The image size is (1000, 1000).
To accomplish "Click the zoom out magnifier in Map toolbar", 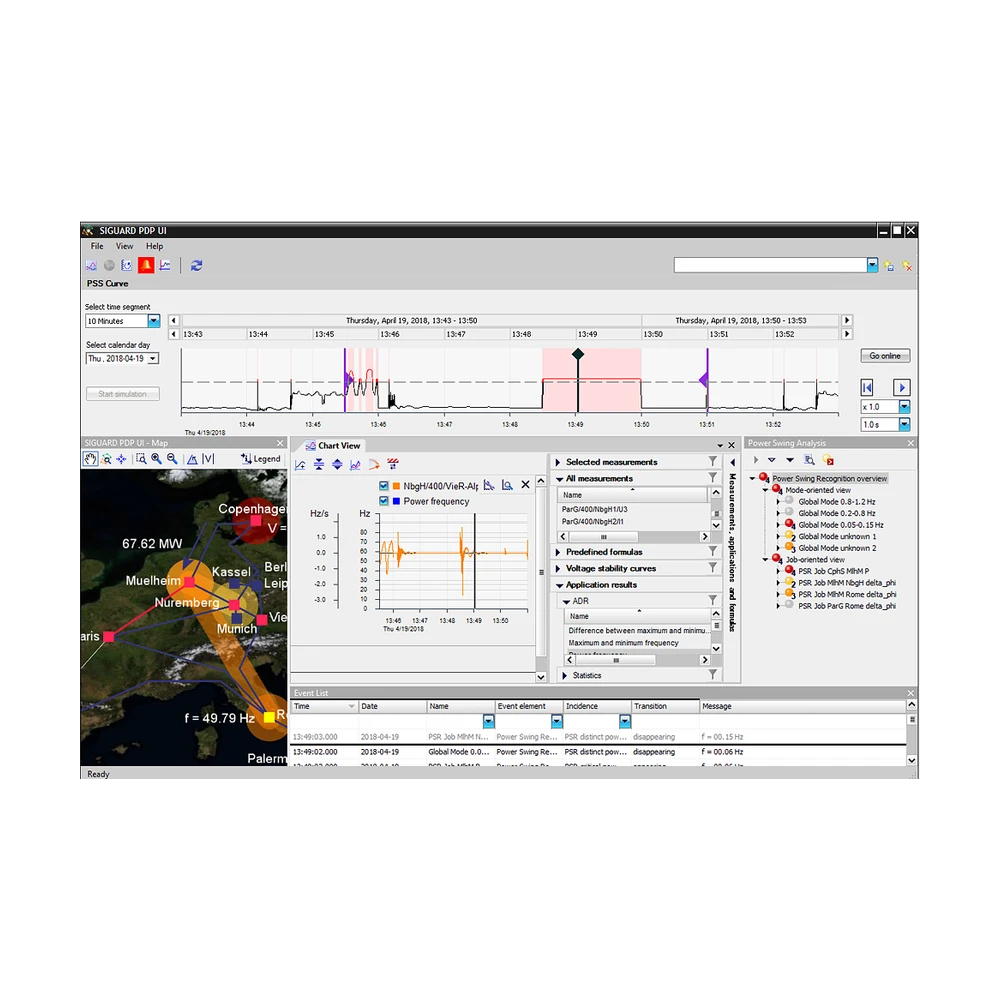I will (172, 459).
